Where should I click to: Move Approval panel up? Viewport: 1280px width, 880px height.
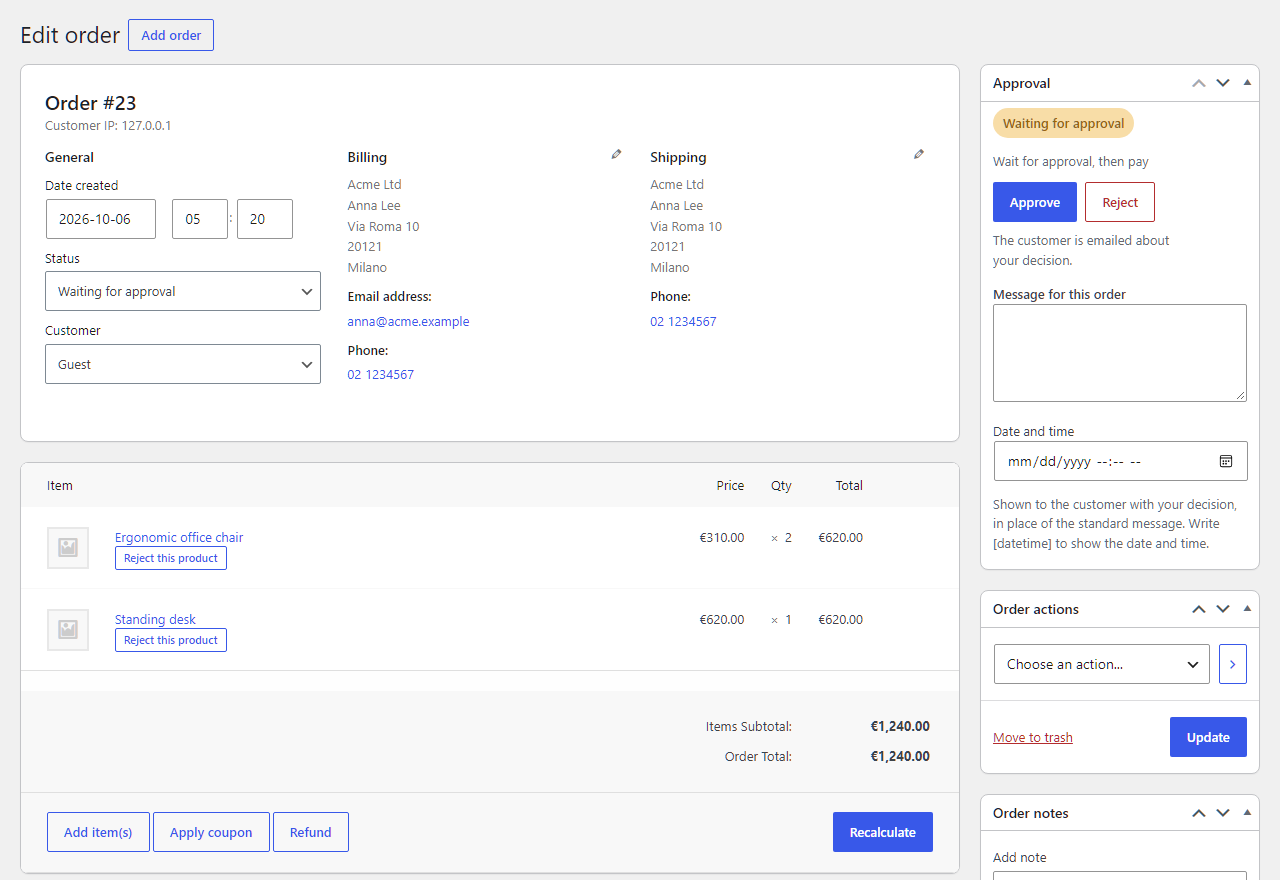click(x=1199, y=83)
